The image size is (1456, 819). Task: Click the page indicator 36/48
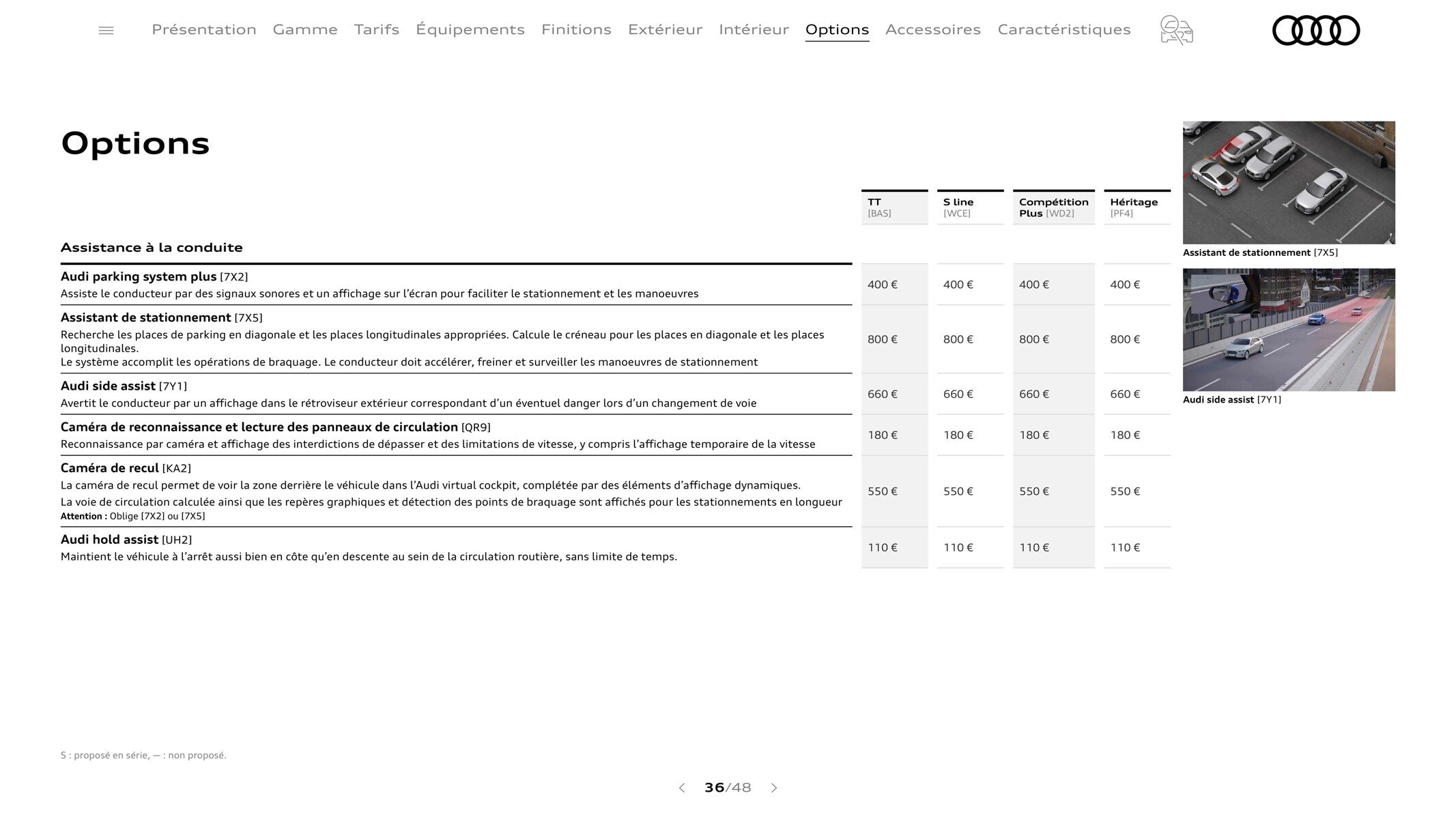coord(728,788)
